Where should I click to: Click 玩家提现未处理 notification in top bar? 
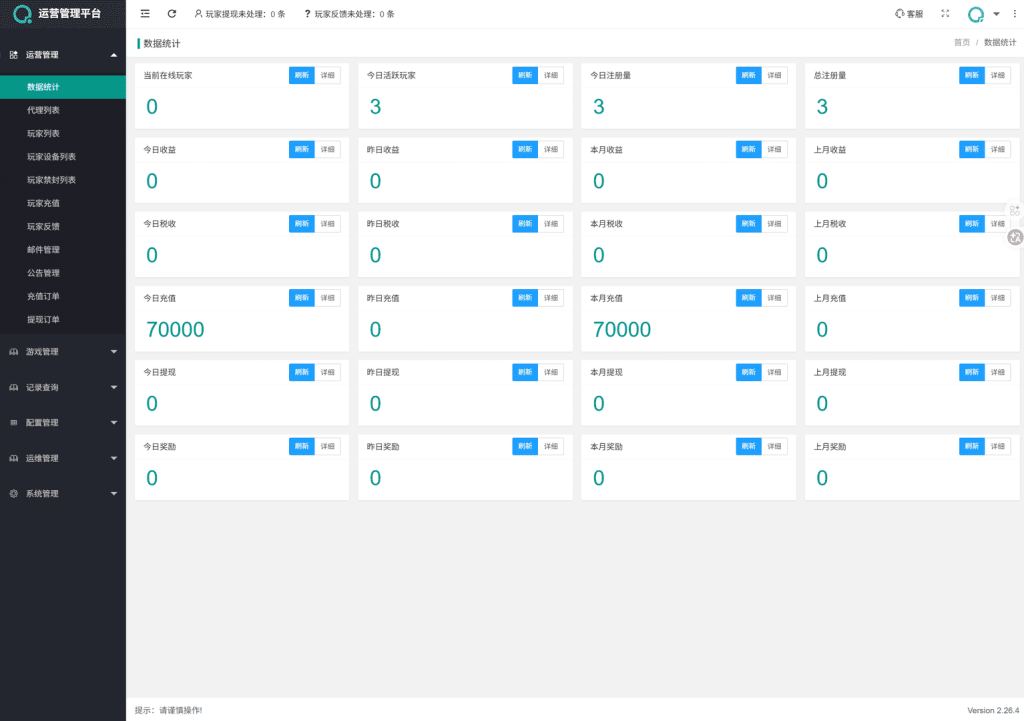pos(239,14)
